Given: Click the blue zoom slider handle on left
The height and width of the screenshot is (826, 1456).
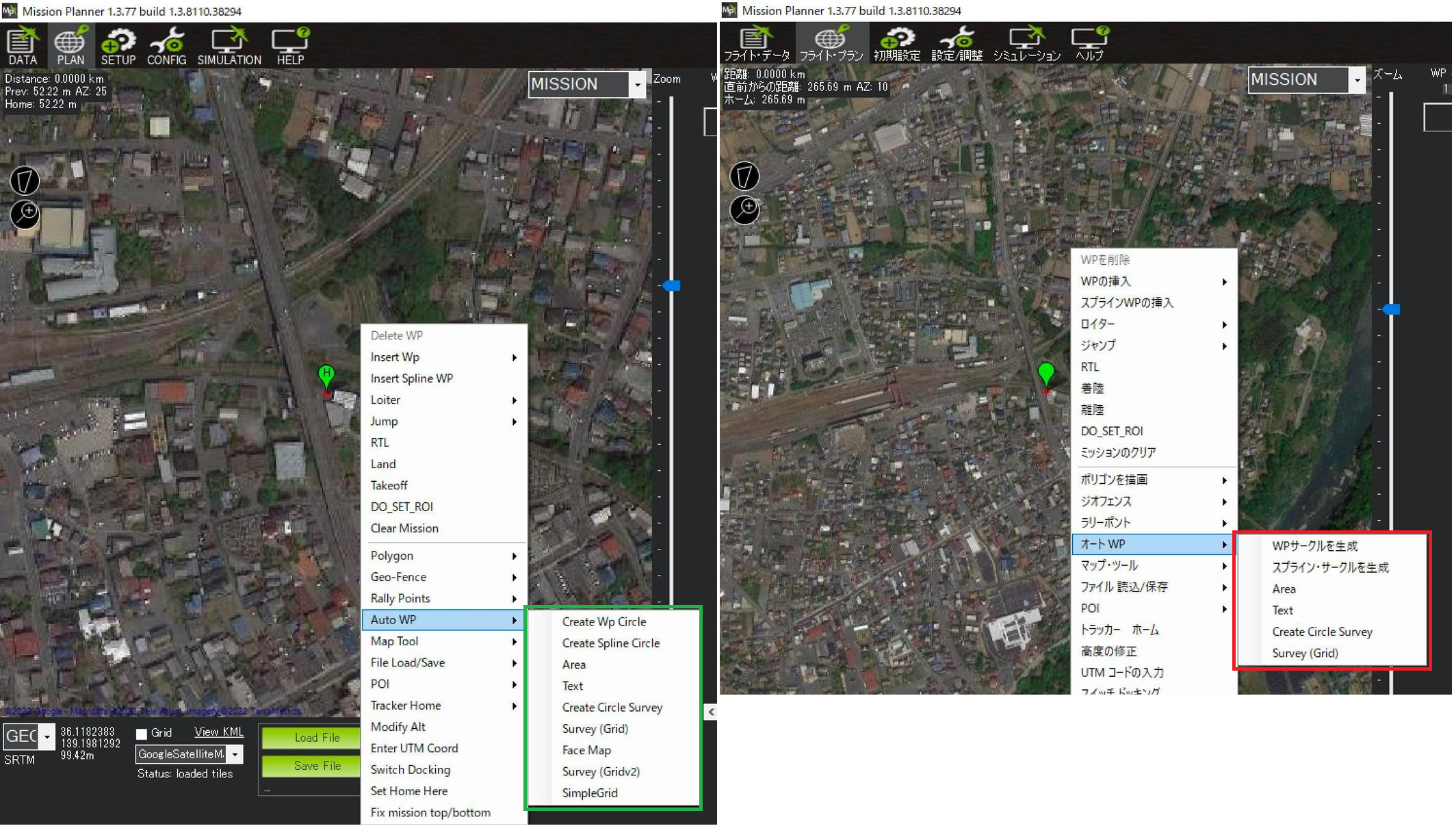Looking at the screenshot, I should click(672, 285).
